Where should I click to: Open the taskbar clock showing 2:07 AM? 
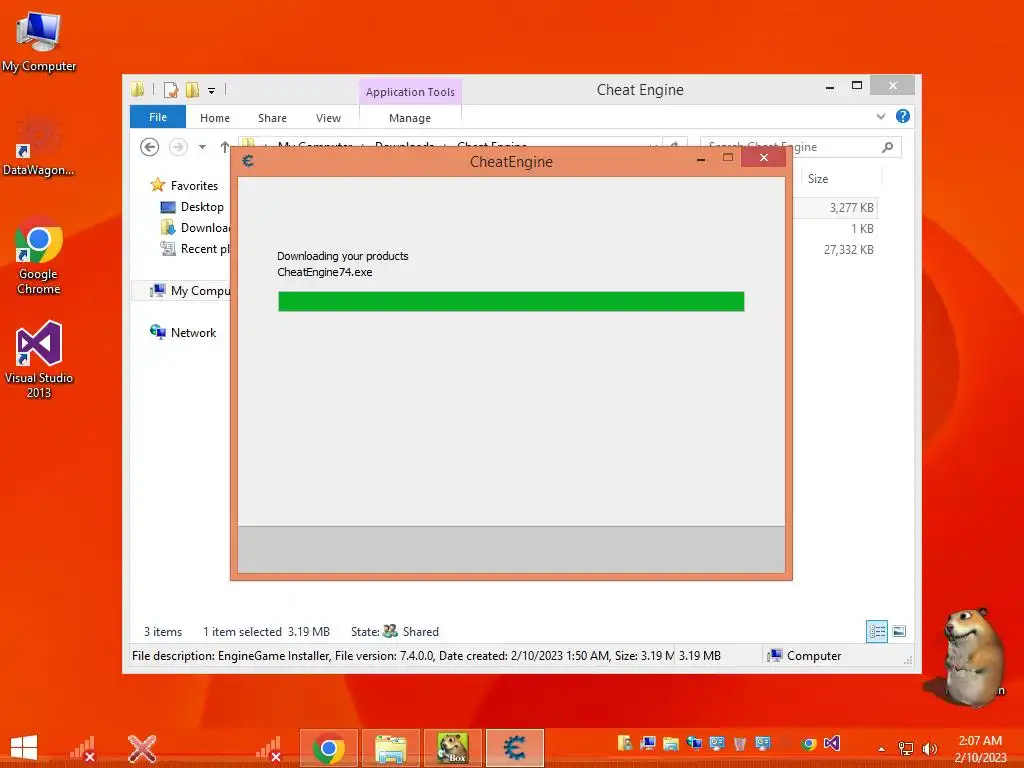tap(980, 749)
